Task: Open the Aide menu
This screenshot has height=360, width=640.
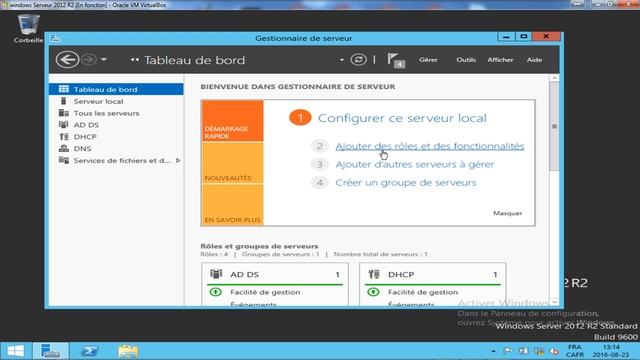Action: click(534, 60)
